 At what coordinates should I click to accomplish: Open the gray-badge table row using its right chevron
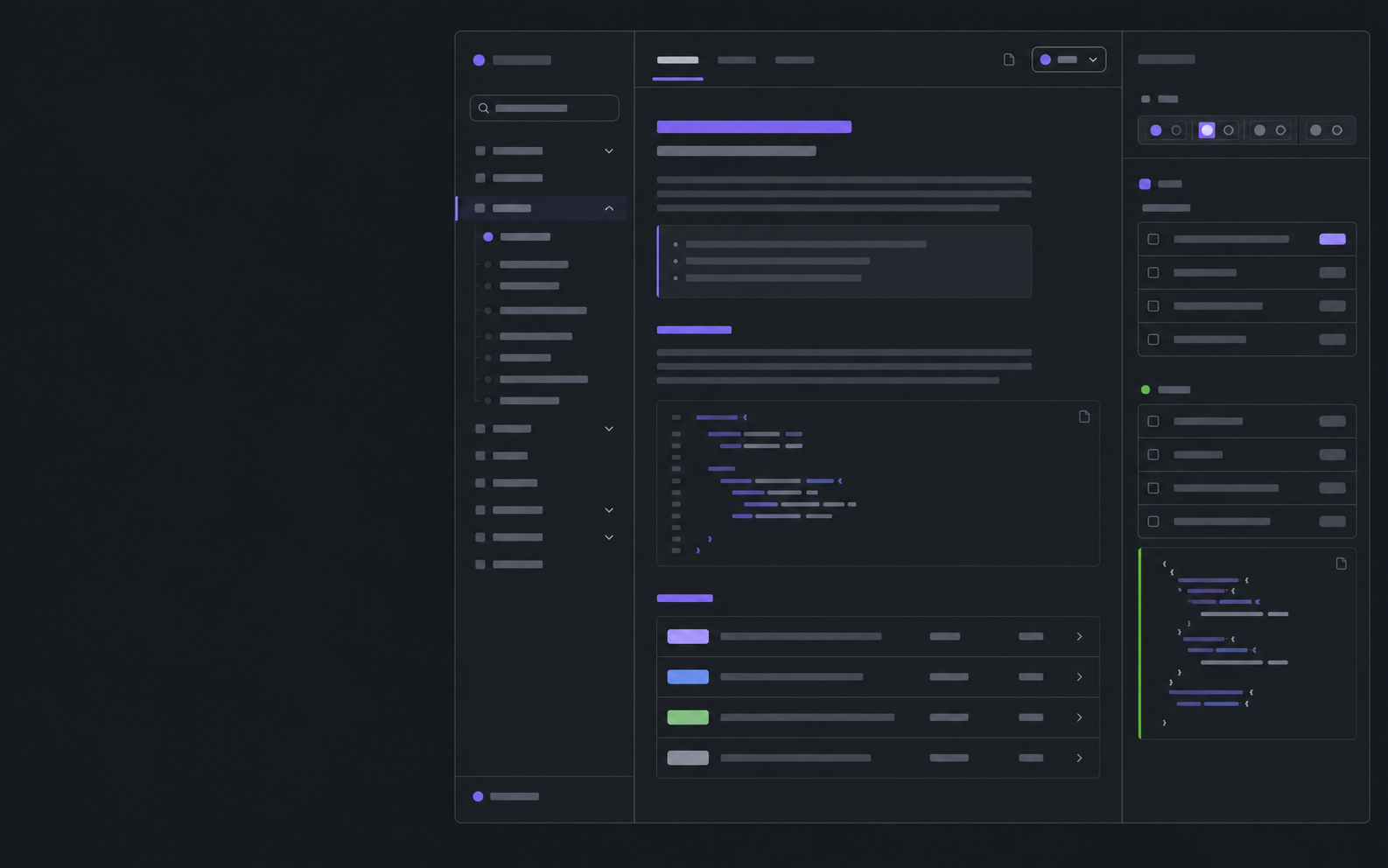pos(1079,758)
